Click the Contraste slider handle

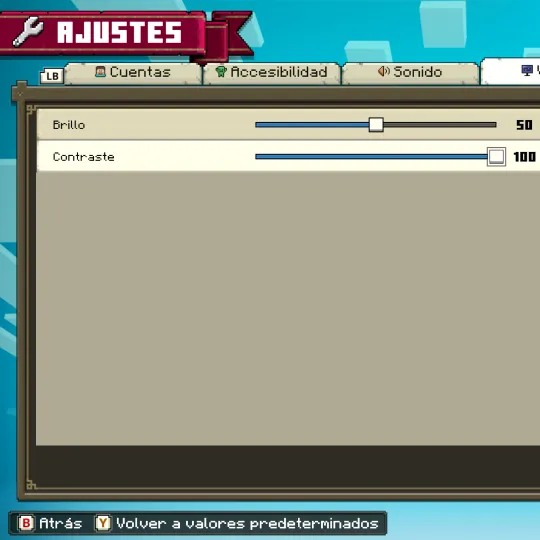pos(496,157)
